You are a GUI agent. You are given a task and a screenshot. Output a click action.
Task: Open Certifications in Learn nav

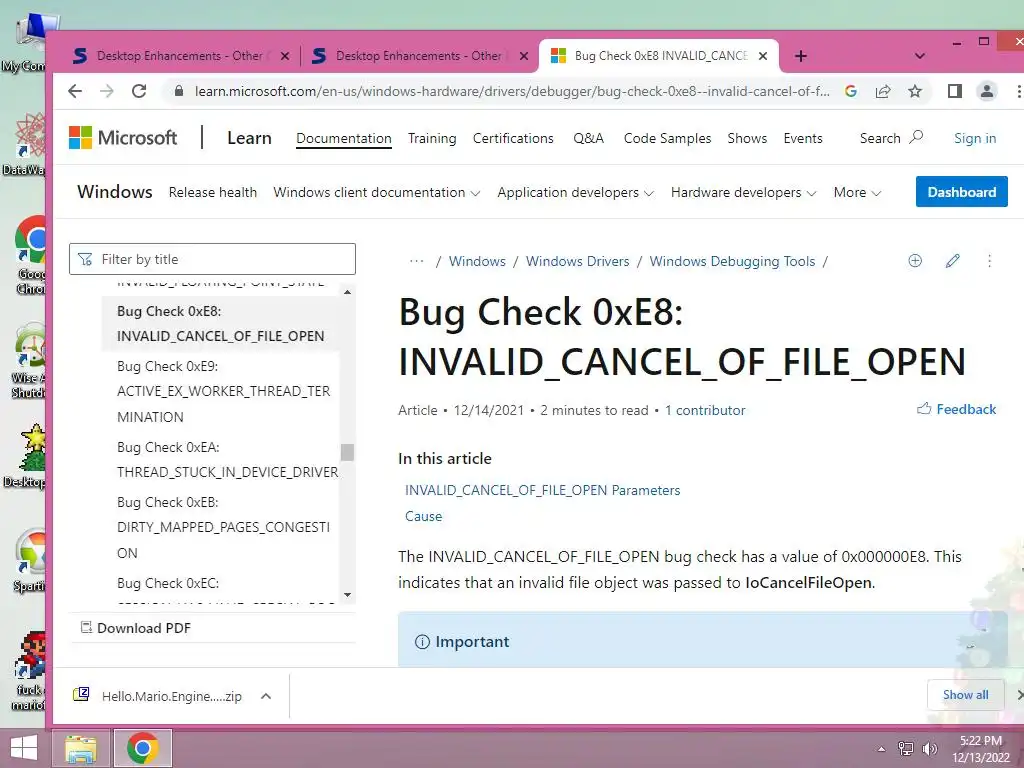click(x=513, y=138)
